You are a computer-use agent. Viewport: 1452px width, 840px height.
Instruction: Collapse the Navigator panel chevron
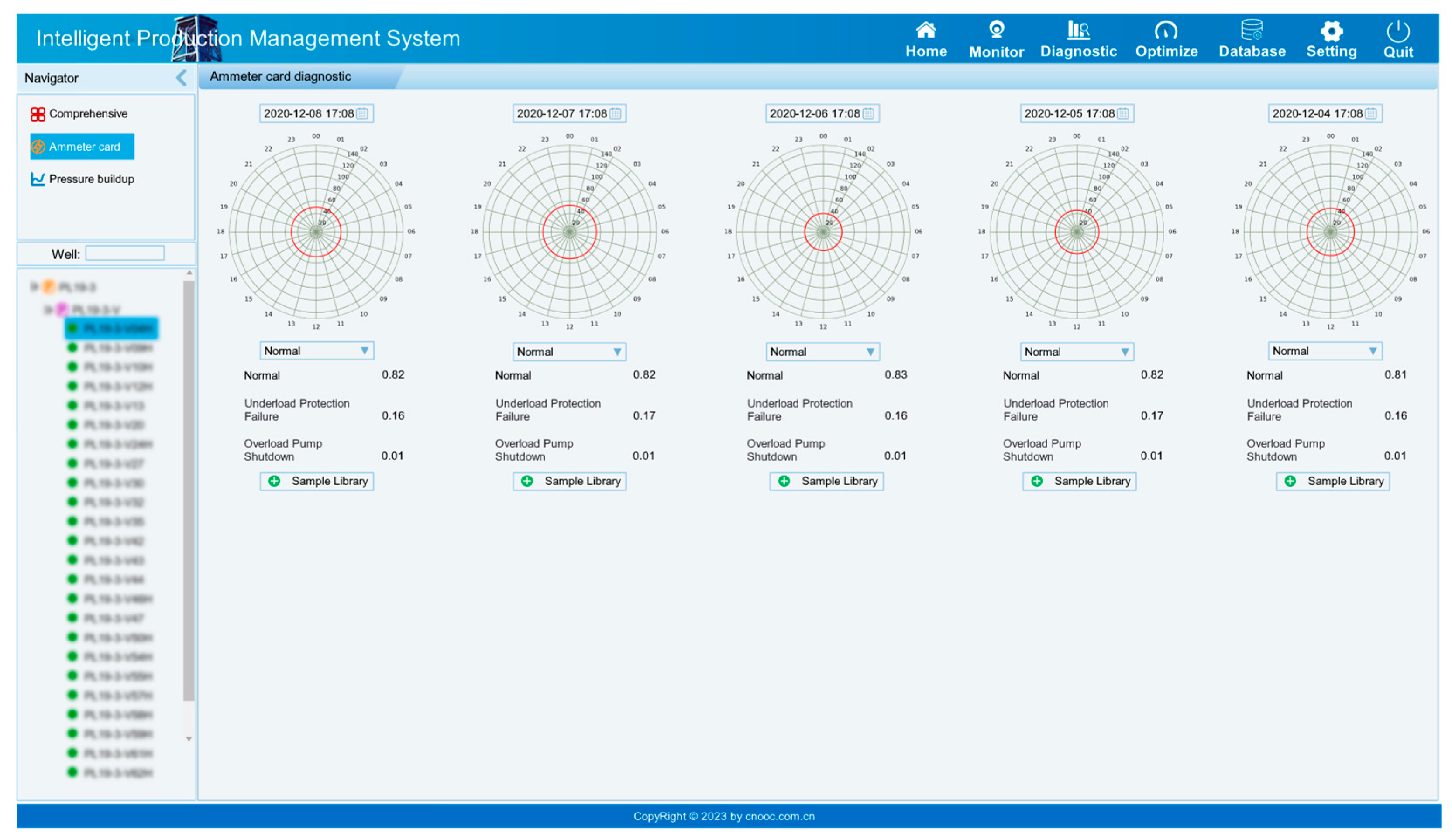182,78
